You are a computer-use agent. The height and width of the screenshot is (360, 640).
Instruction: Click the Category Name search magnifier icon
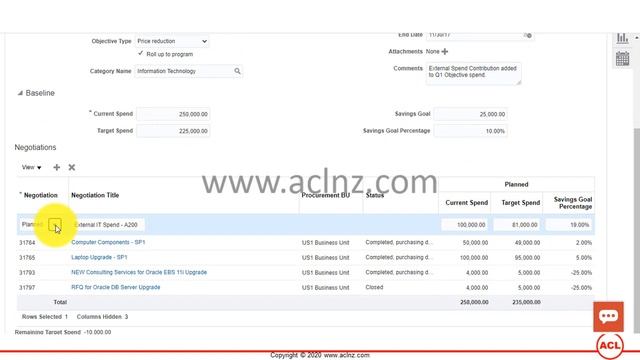click(x=237, y=71)
